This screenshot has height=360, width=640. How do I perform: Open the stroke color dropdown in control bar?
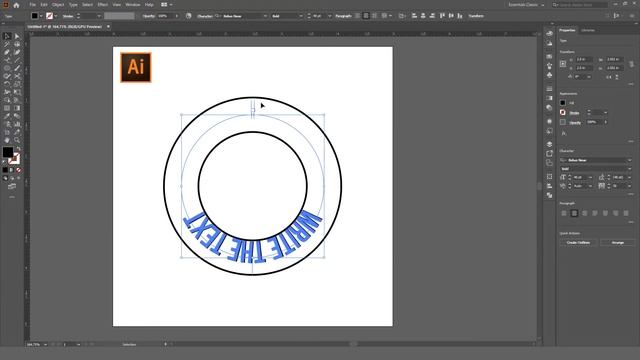(56, 16)
